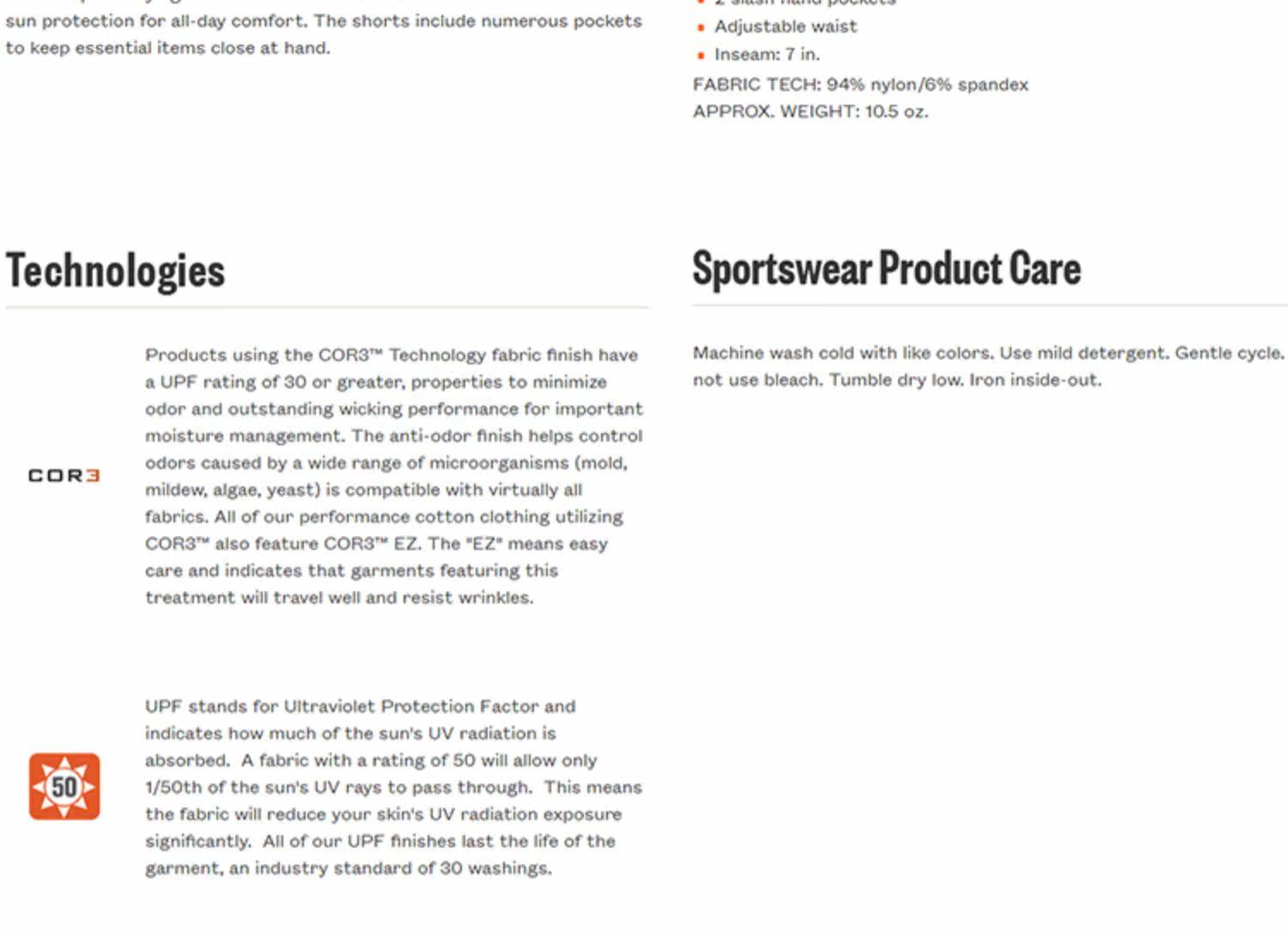Screen dimensions: 1288x937
Task: Click the Sportswear Product Care heading
Action: [x=886, y=268]
